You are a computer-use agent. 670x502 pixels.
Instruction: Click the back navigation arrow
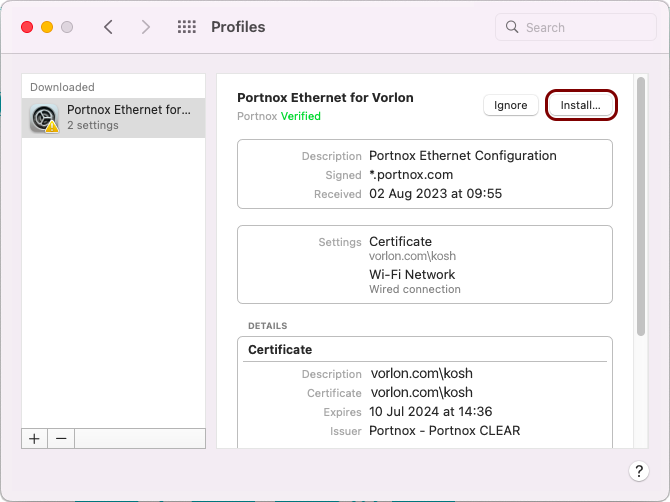coord(108,27)
